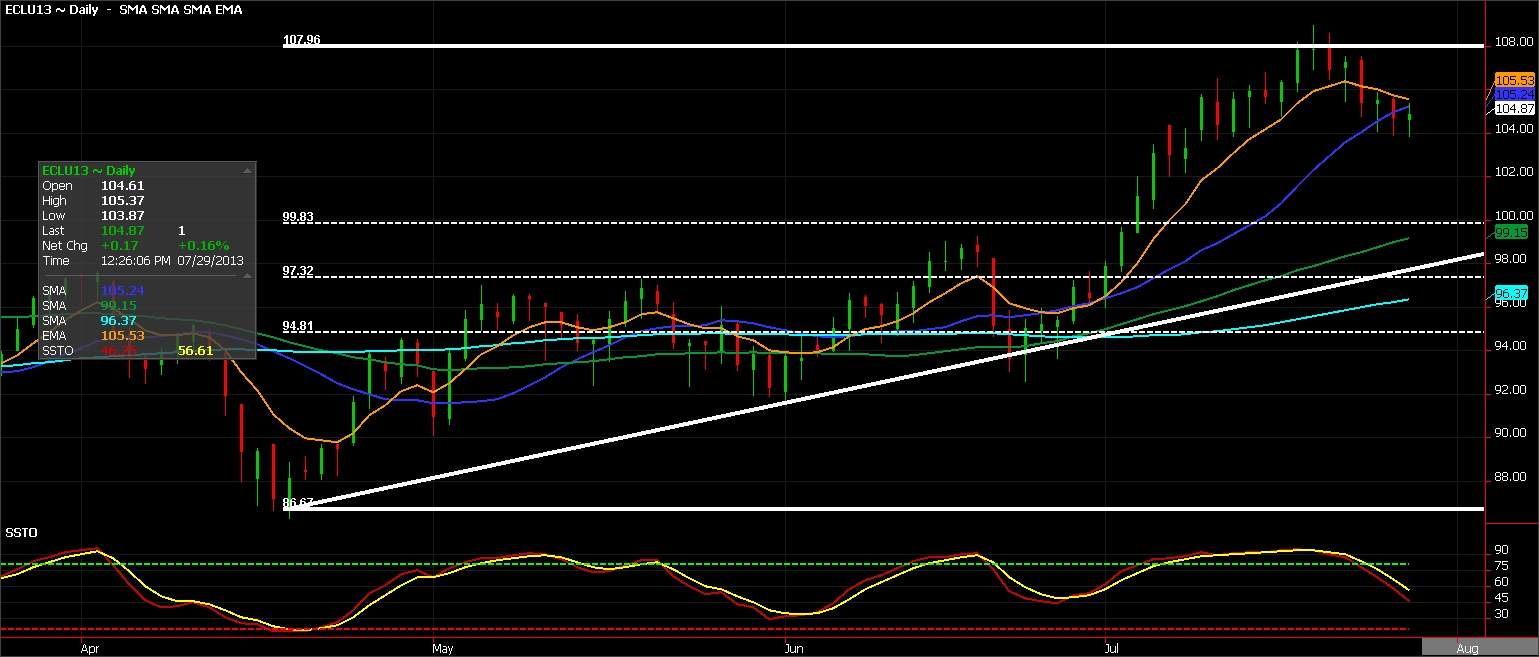The image size is (1539, 657).
Task: Select the green 'ECLU13 ~ Daily' data box header
Action: coord(89,171)
